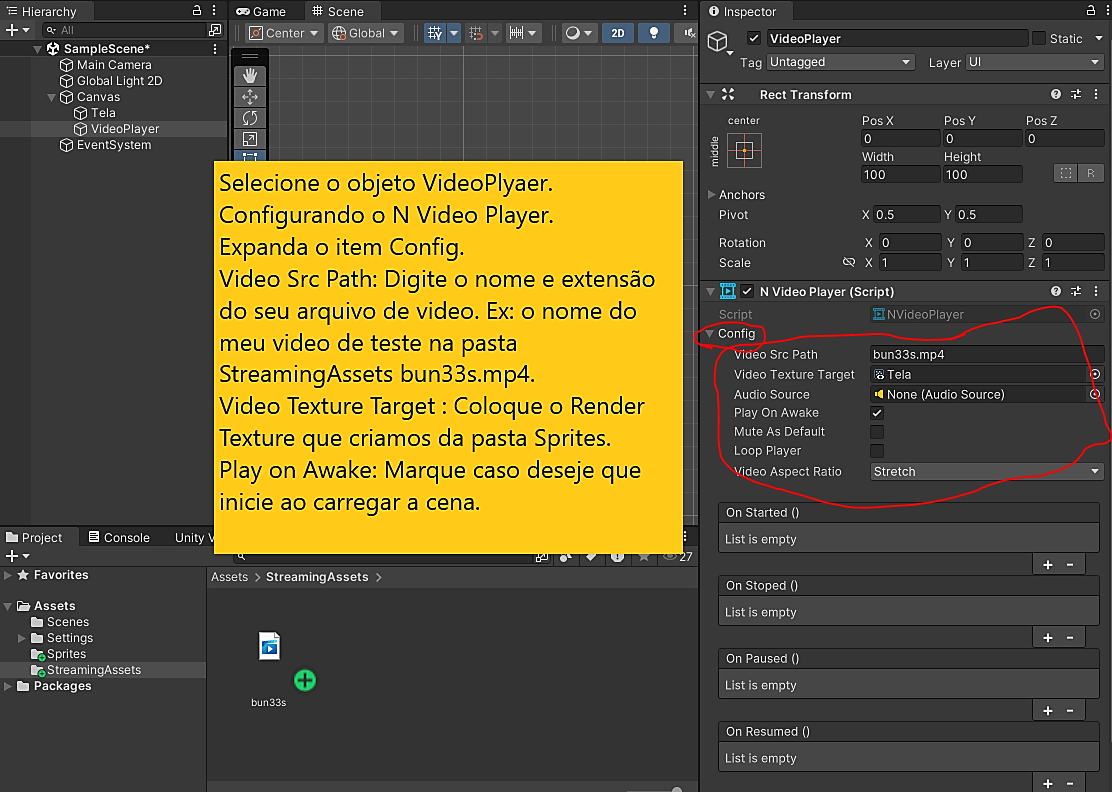The height and width of the screenshot is (792, 1112).
Task: Toggle scene audio speaker icon
Action: click(x=688, y=33)
